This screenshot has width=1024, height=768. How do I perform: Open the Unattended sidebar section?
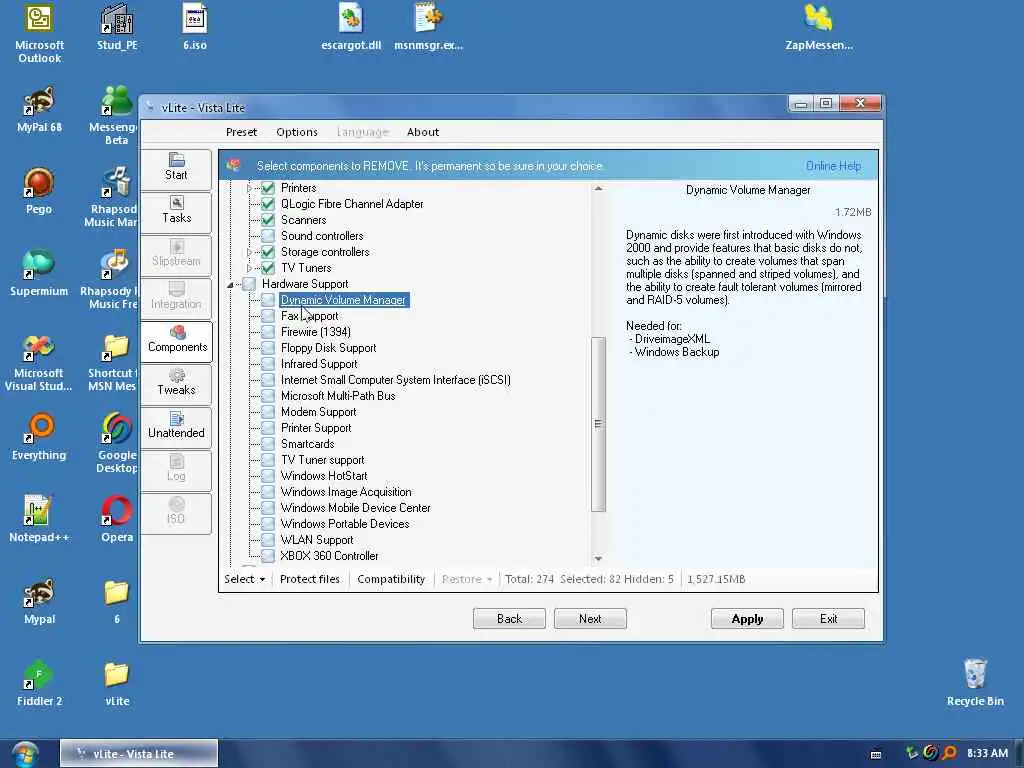176,426
